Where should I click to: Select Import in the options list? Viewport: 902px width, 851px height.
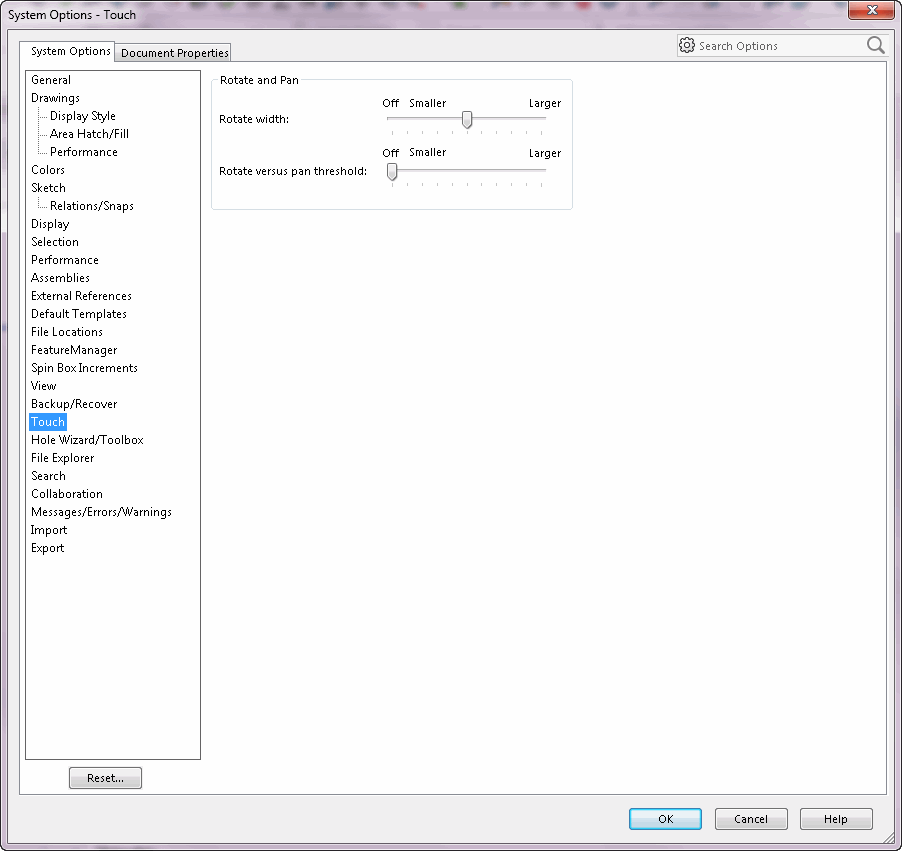point(49,530)
